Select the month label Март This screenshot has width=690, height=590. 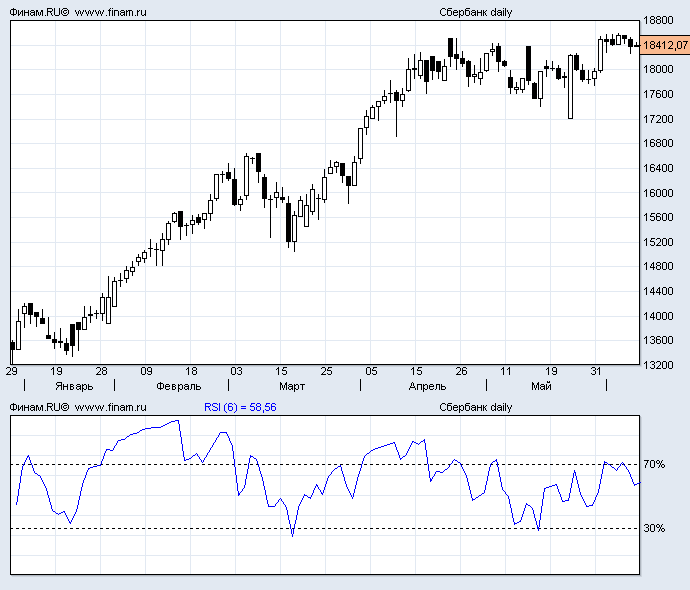pyautogui.click(x=292, y=386)
